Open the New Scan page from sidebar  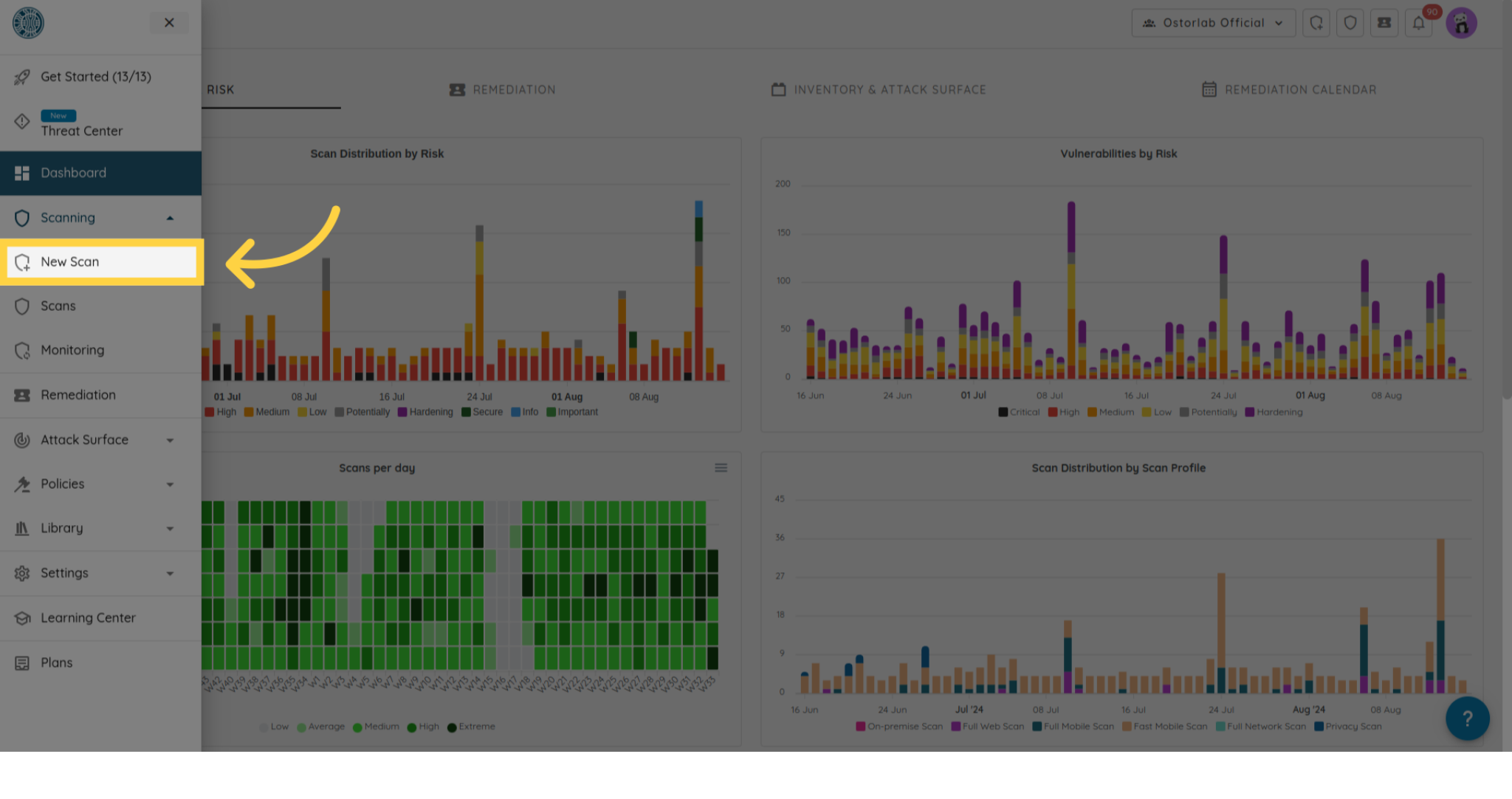70,261
